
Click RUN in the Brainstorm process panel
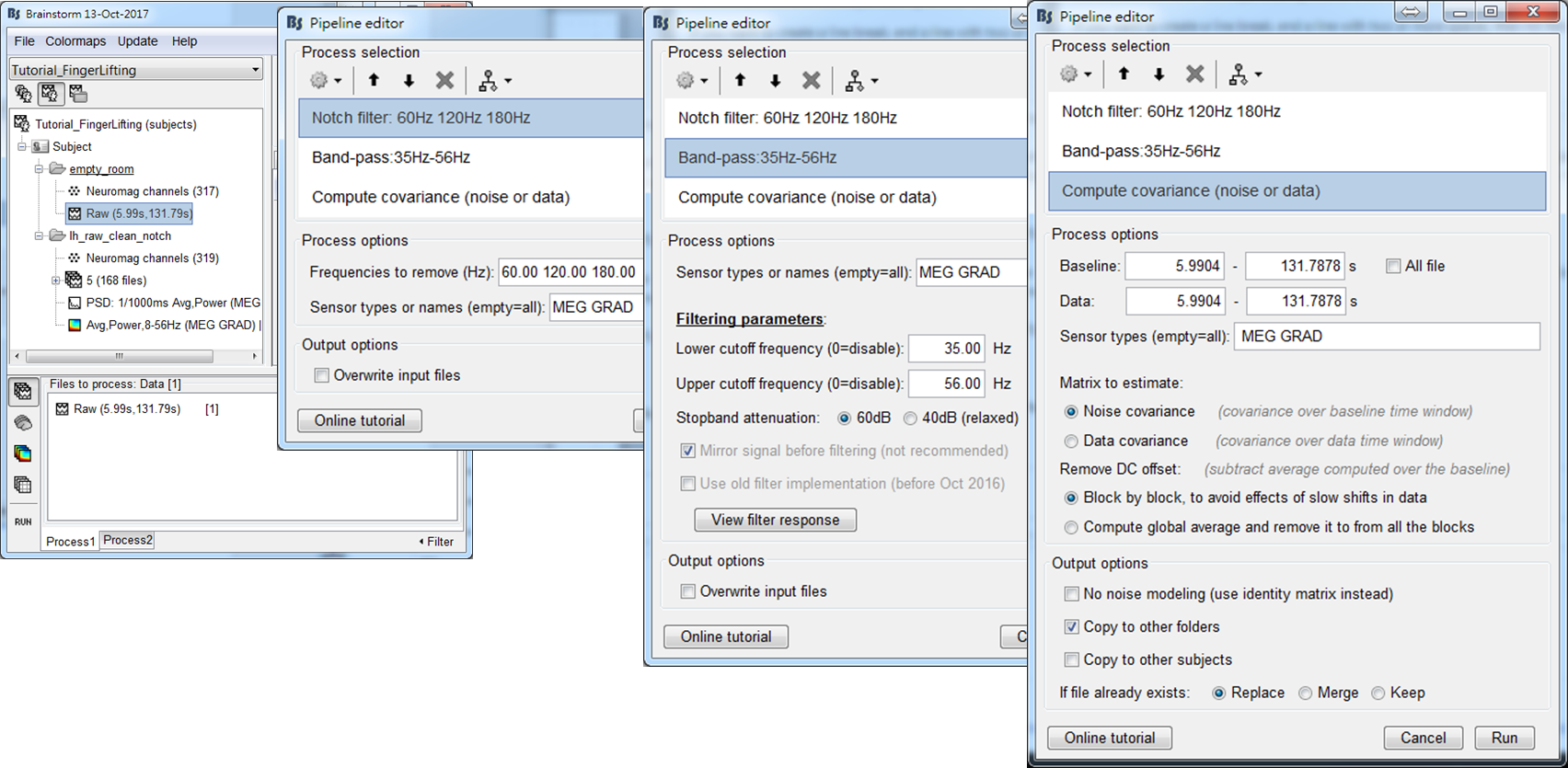(x=23, y=522)
